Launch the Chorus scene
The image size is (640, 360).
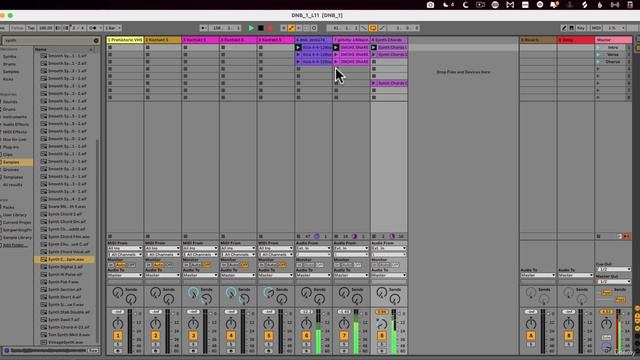[x=598, y=62]
